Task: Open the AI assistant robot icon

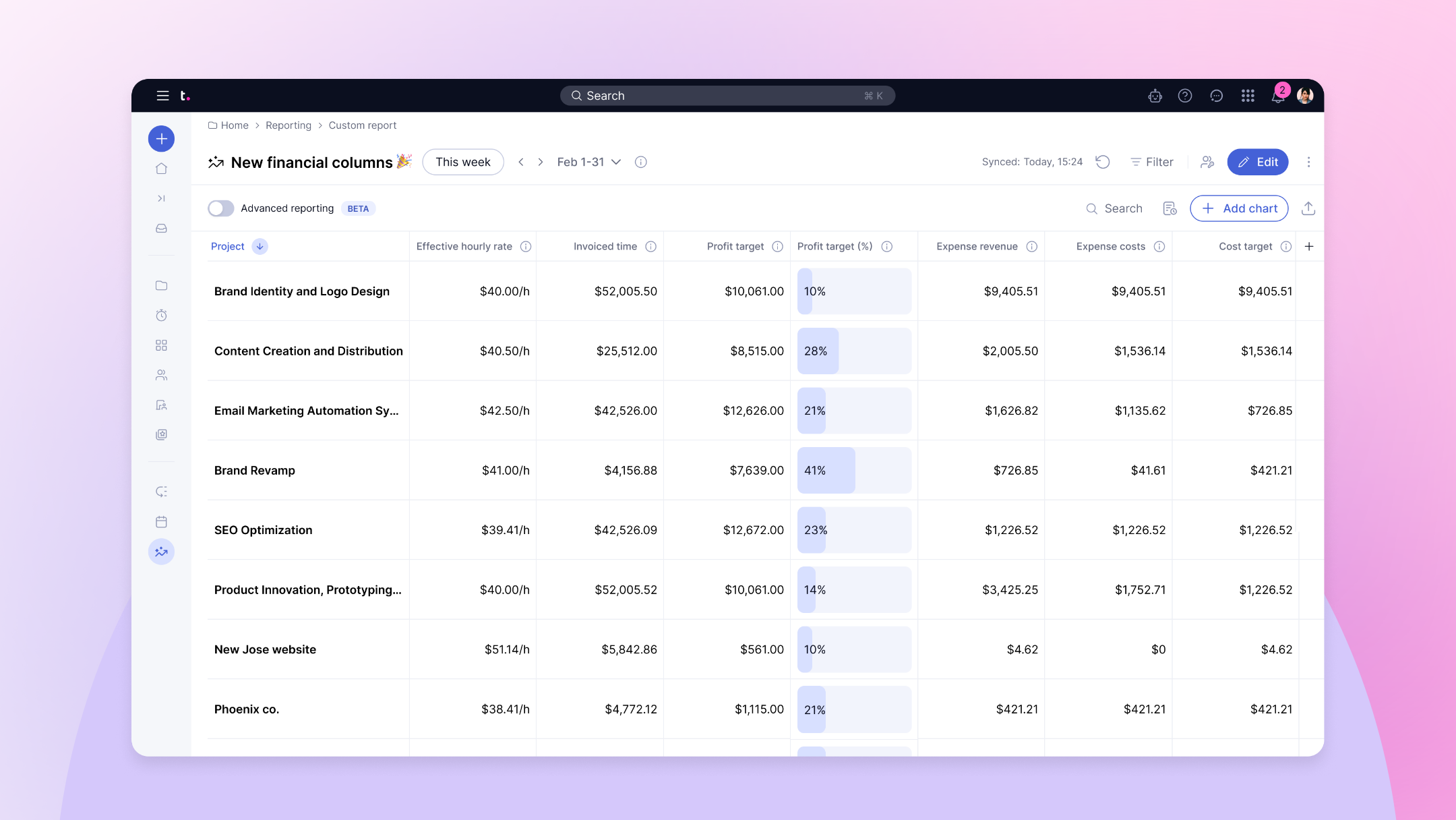Action: point(1155,96)
